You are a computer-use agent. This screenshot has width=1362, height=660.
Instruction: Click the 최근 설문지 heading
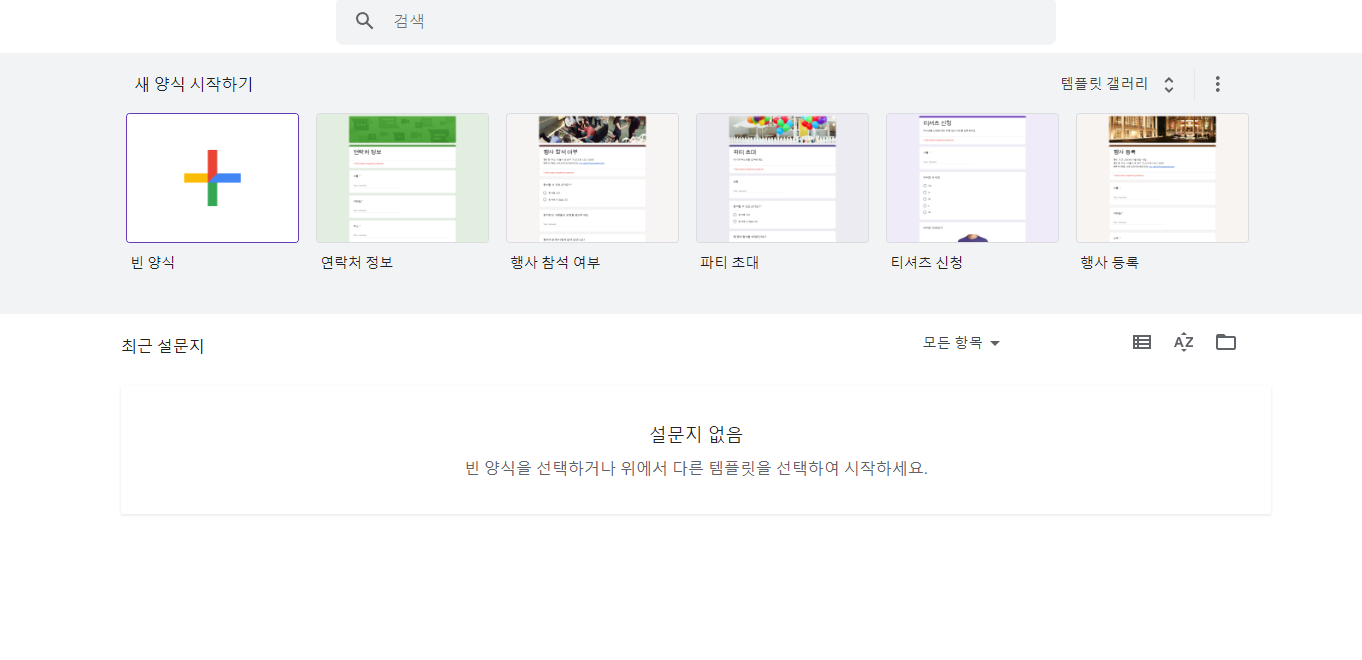pos(163,346)
